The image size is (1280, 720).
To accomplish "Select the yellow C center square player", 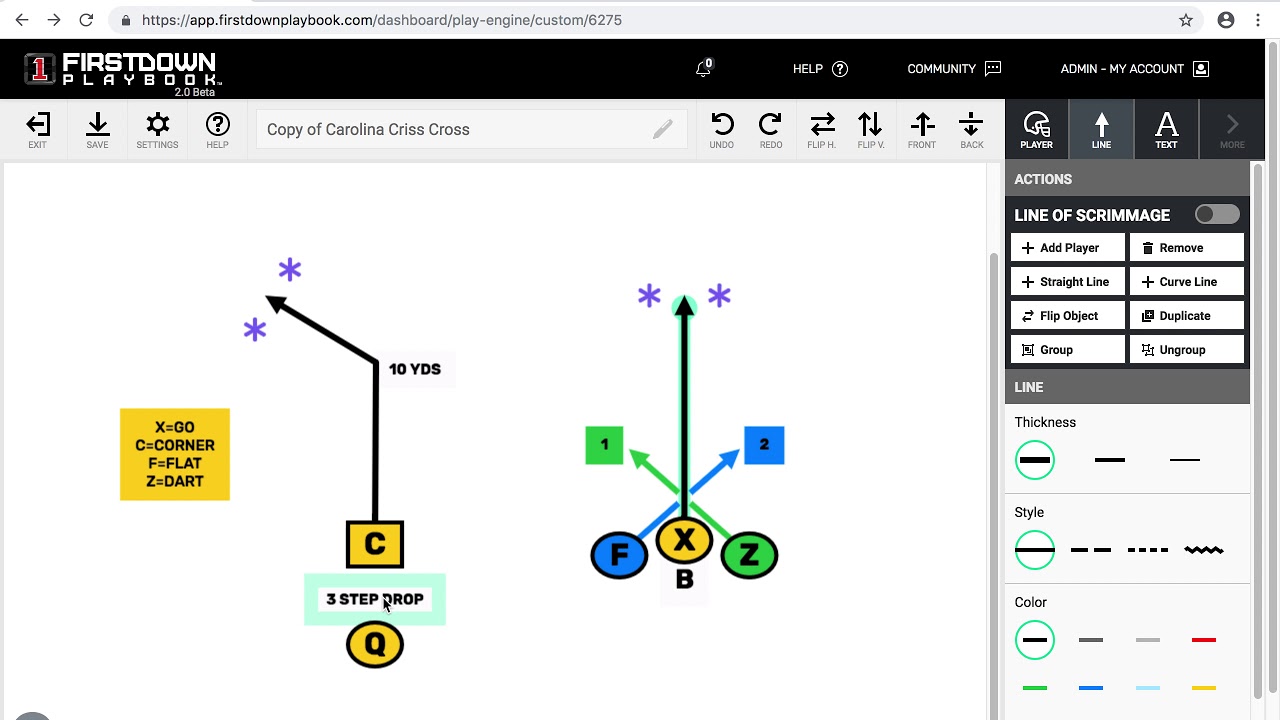I will [x=375, y=544].
